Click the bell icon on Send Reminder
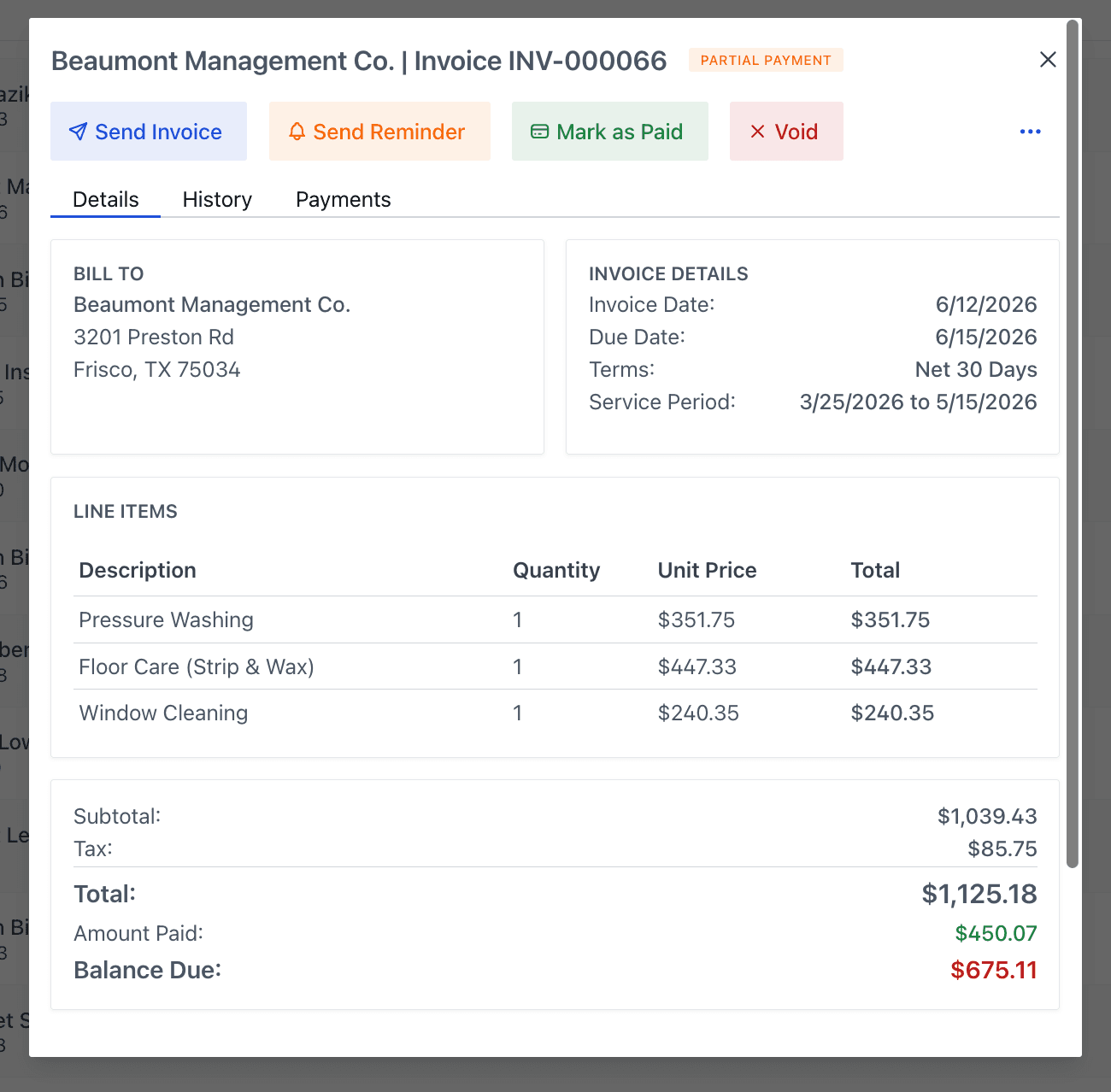 click(297, 132)
